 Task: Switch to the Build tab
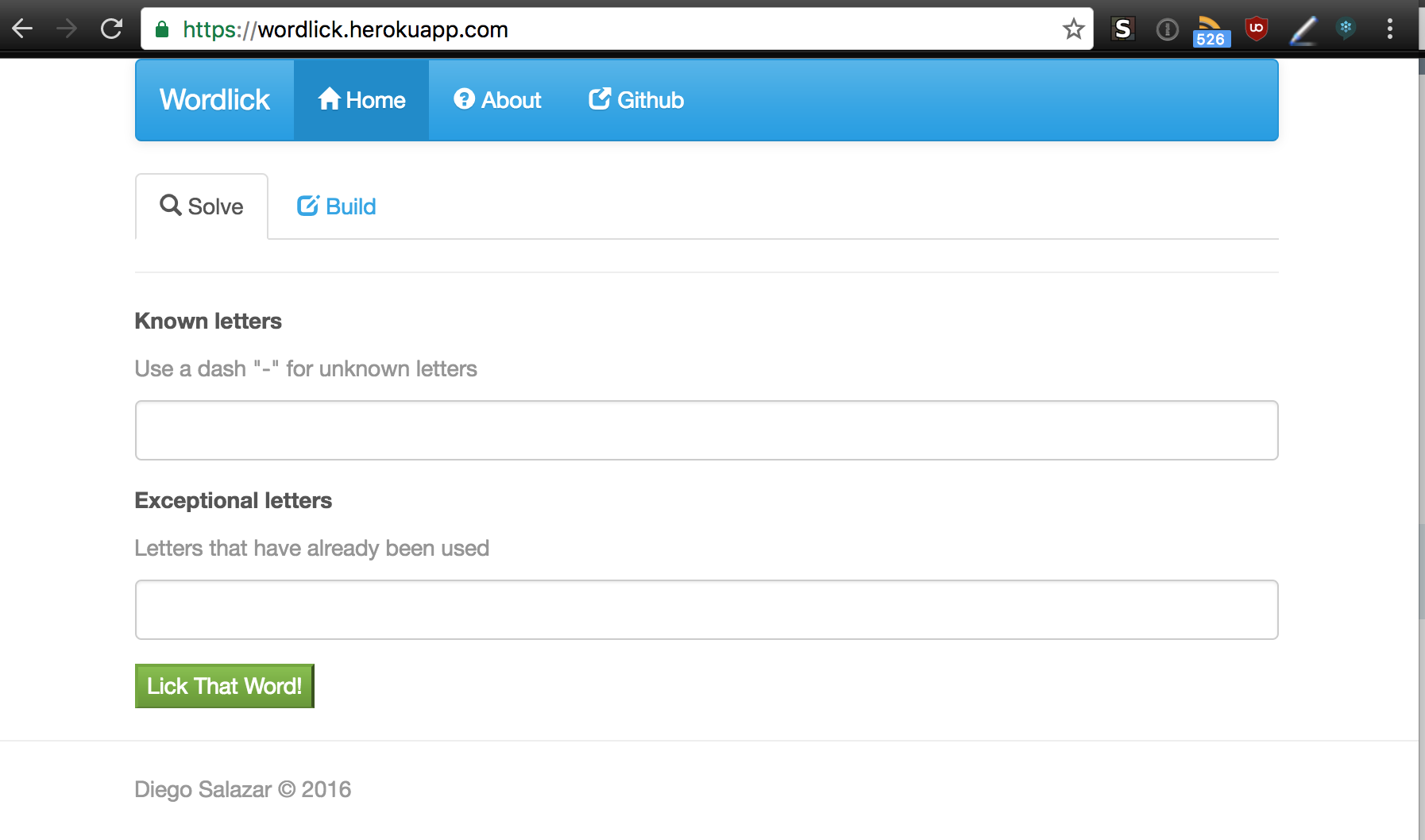coord(336,206)
